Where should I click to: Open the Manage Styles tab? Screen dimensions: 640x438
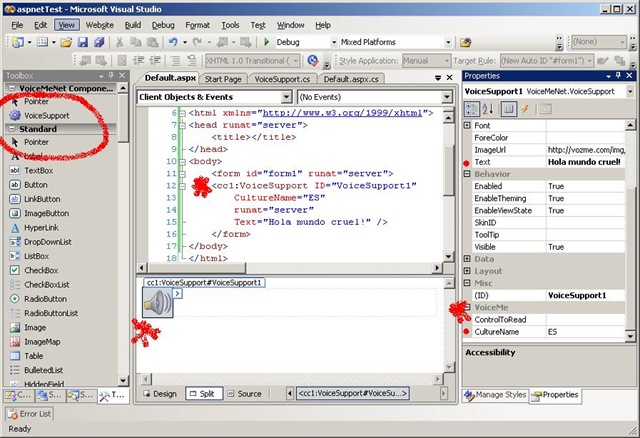click(x=495, y=395)
